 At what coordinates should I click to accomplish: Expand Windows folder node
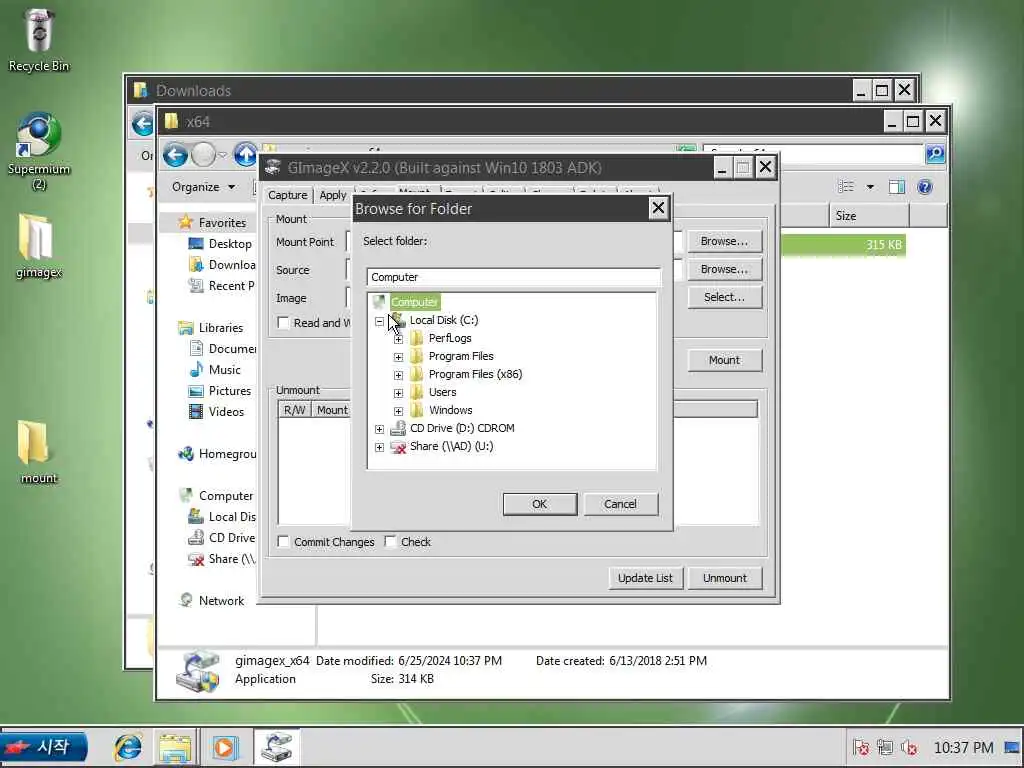coord(398,411)
